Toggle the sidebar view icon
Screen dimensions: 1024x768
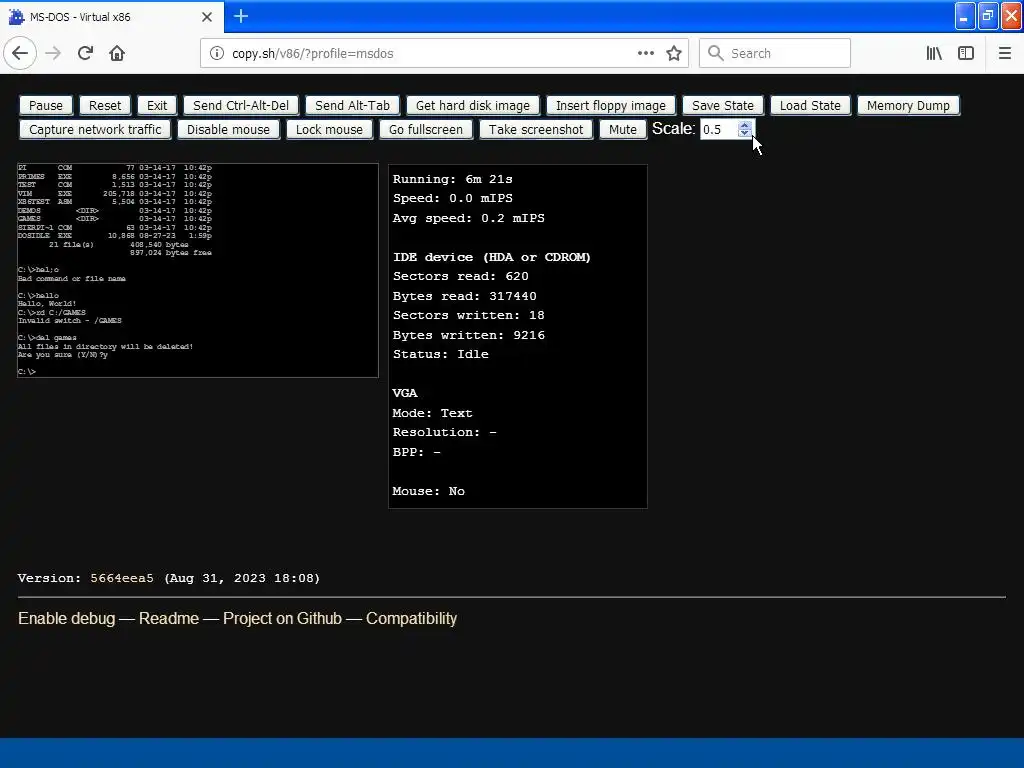point(966,54)
